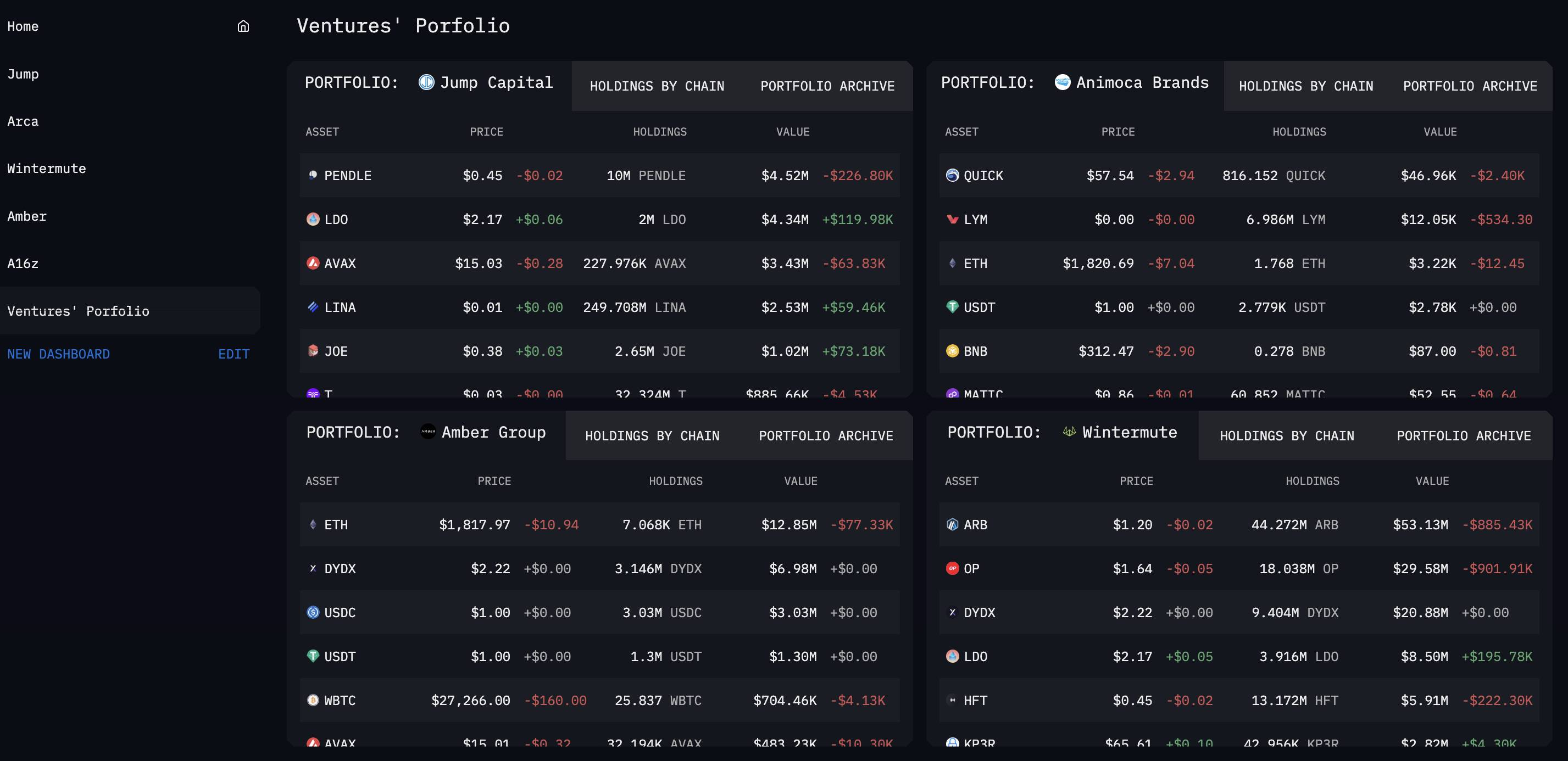Sort Wintermute table by VALUE header
Image resolution: width=1568 pixels, height=761 pixels.
point(1432,481)
